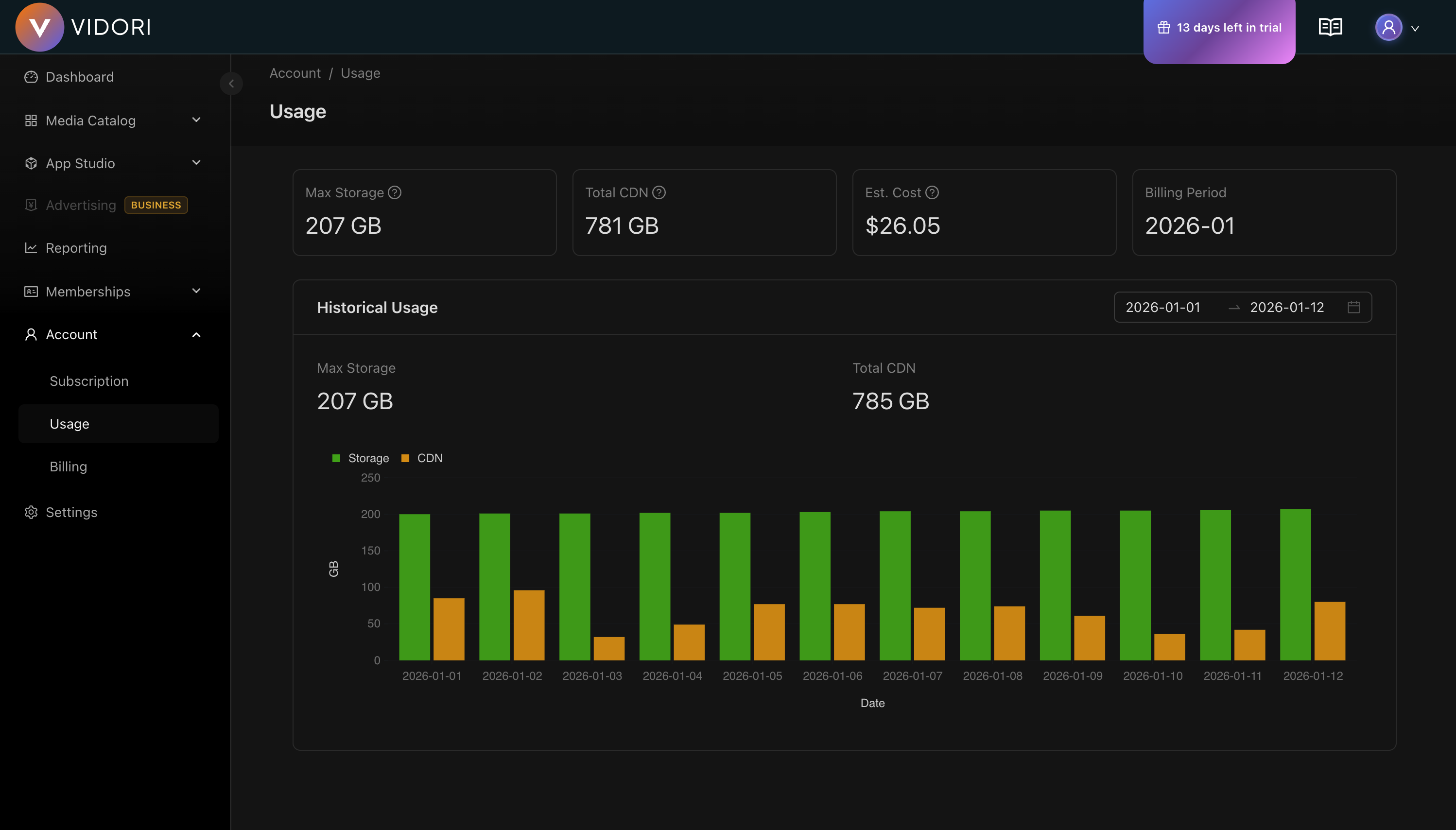Click the Reporting chart icon

[31, 248]
